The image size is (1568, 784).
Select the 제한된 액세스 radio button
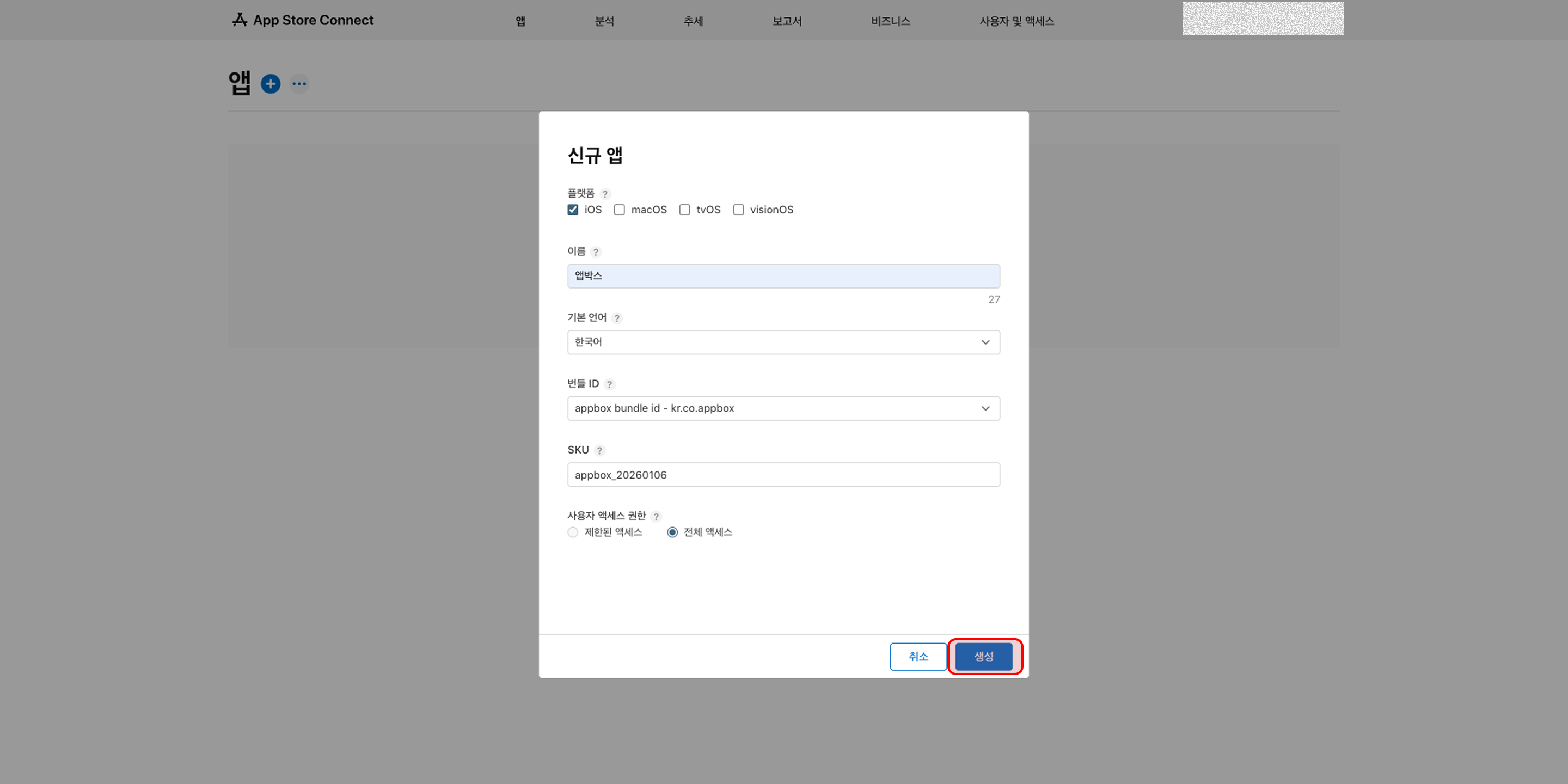[x=573, y=532]
